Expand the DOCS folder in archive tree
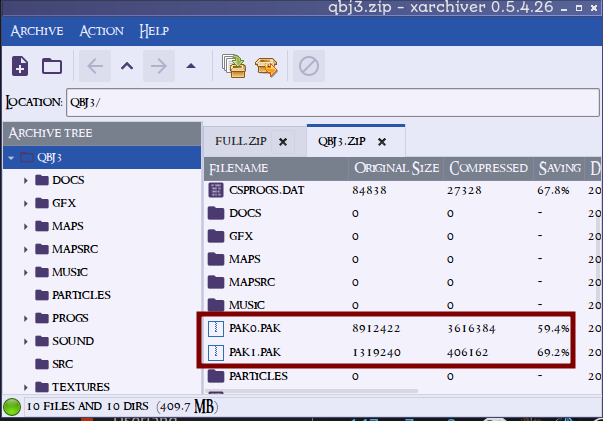The height and width of the screenshot is (421, 603). click(26, 180)
